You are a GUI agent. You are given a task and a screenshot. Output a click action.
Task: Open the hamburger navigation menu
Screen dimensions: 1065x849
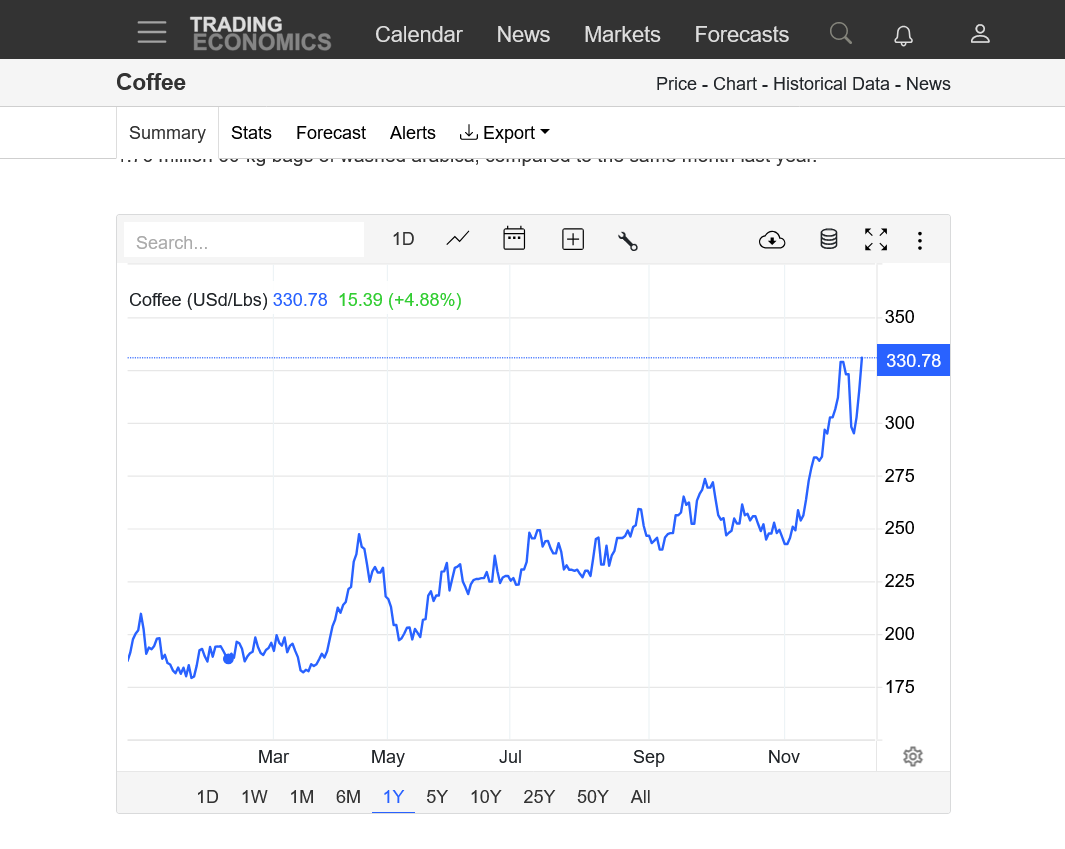(x=152, y=33)
